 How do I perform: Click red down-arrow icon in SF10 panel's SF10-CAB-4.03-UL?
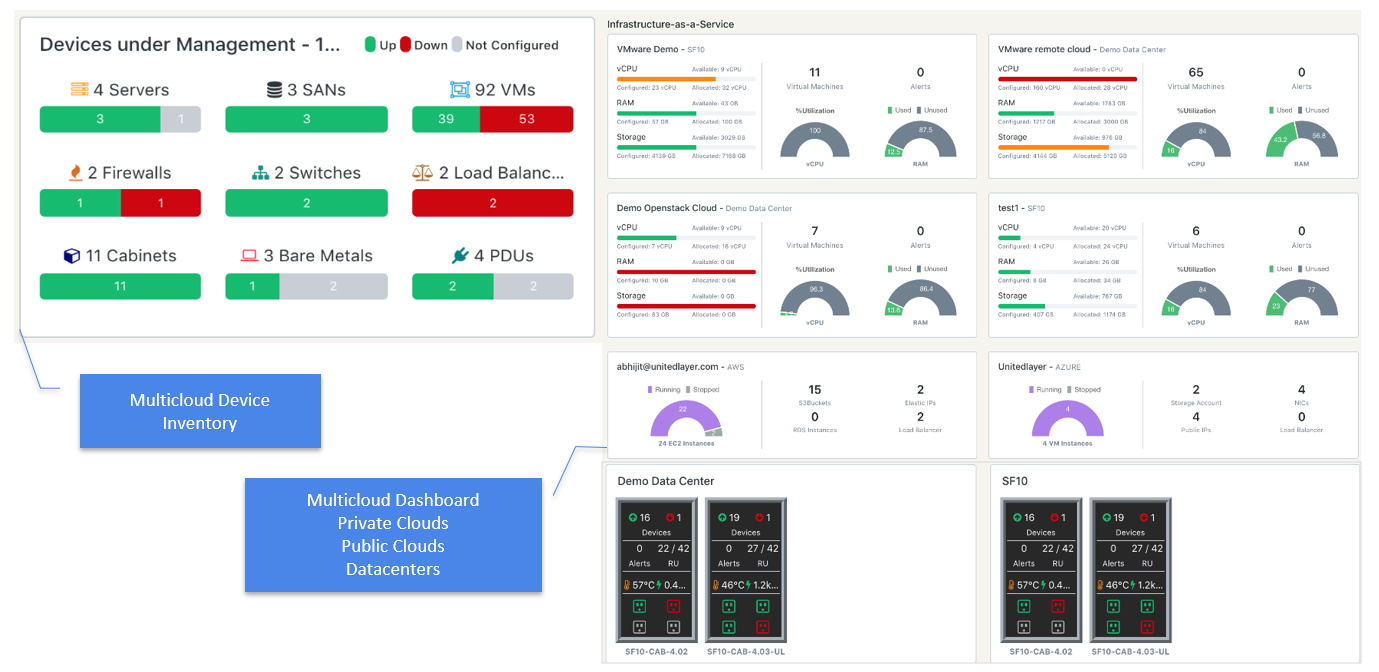pyautogui.click(x=1142, y=518)
